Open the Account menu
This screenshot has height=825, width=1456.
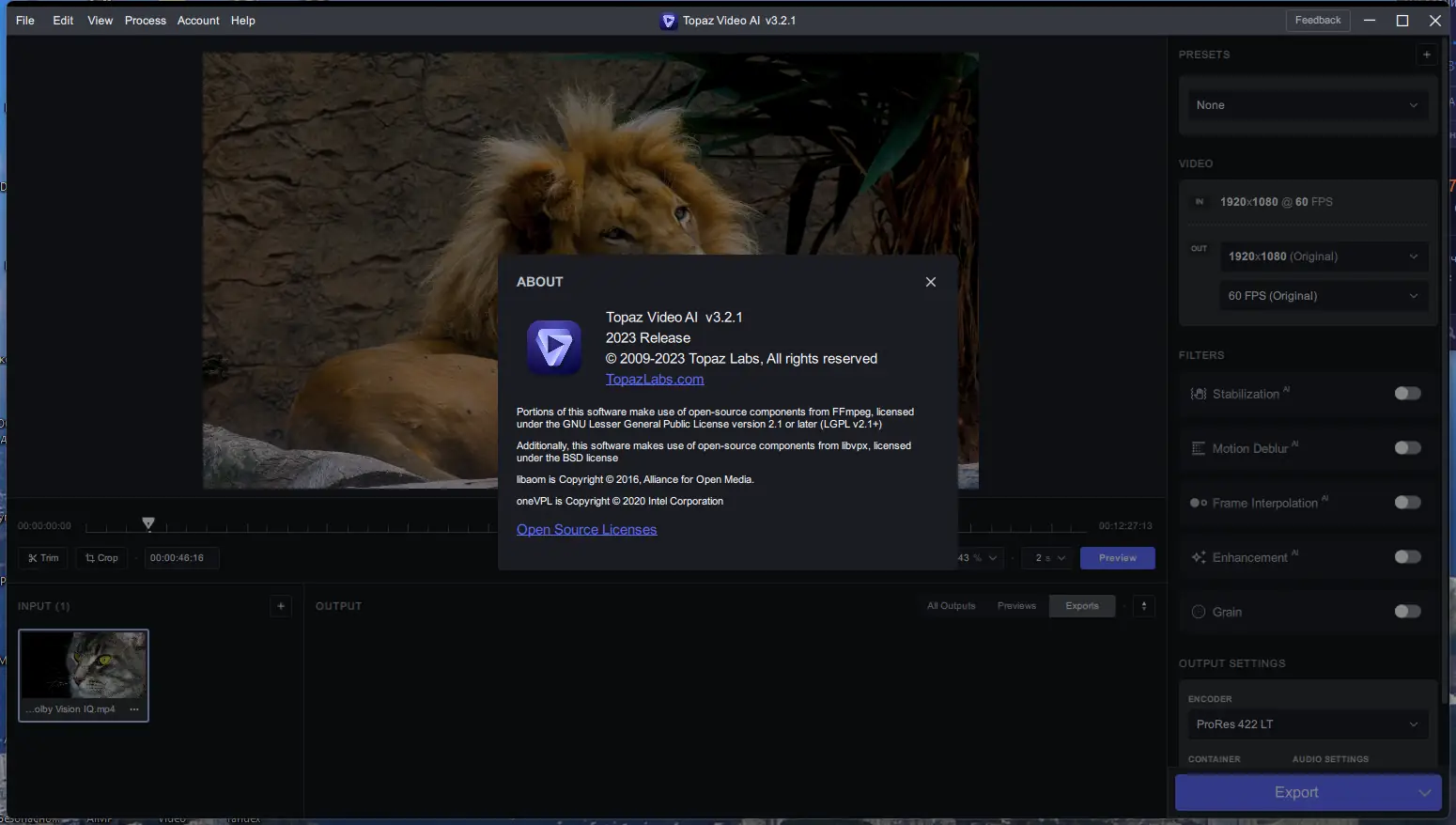coord(198,21)
